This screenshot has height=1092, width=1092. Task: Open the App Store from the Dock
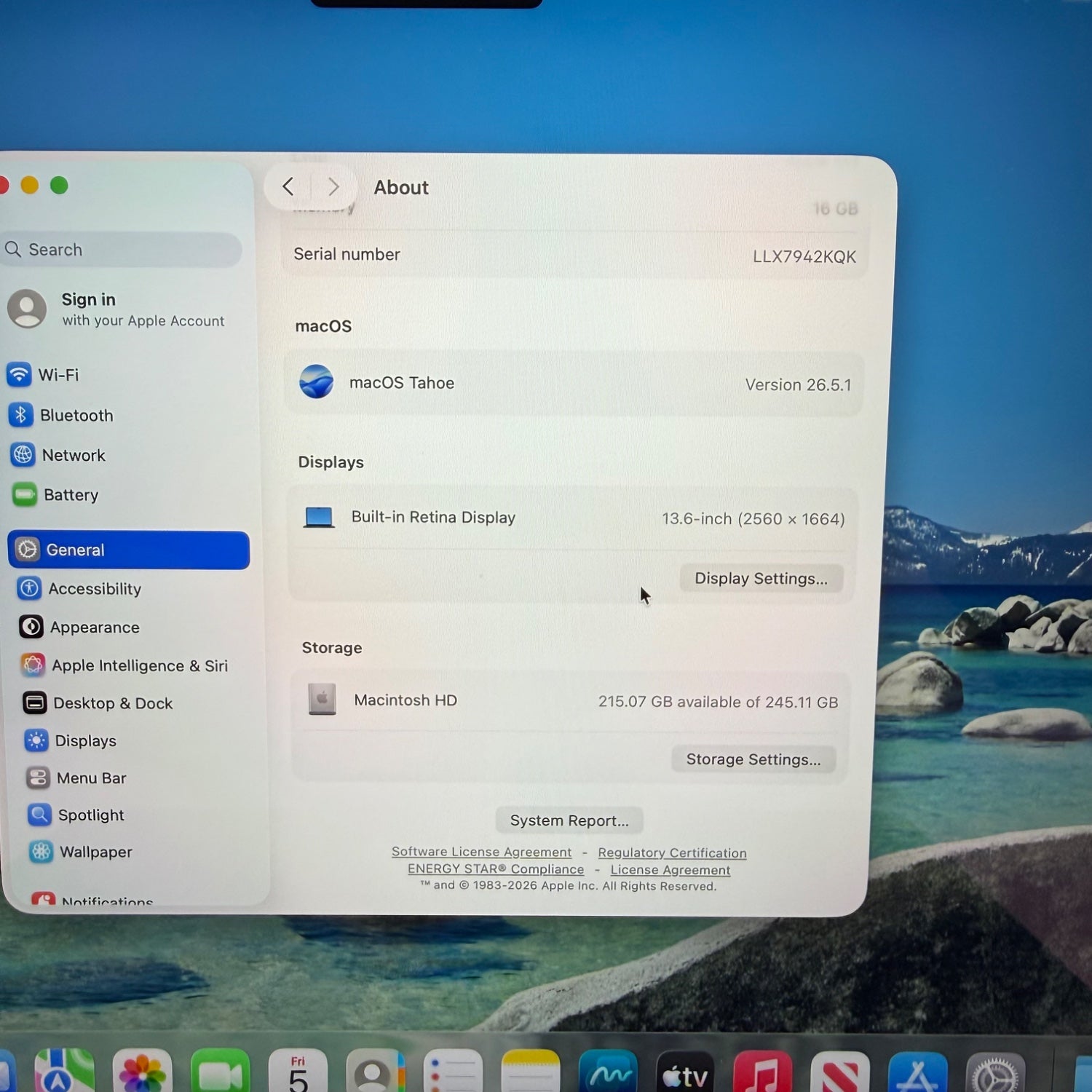(918, 1072)
